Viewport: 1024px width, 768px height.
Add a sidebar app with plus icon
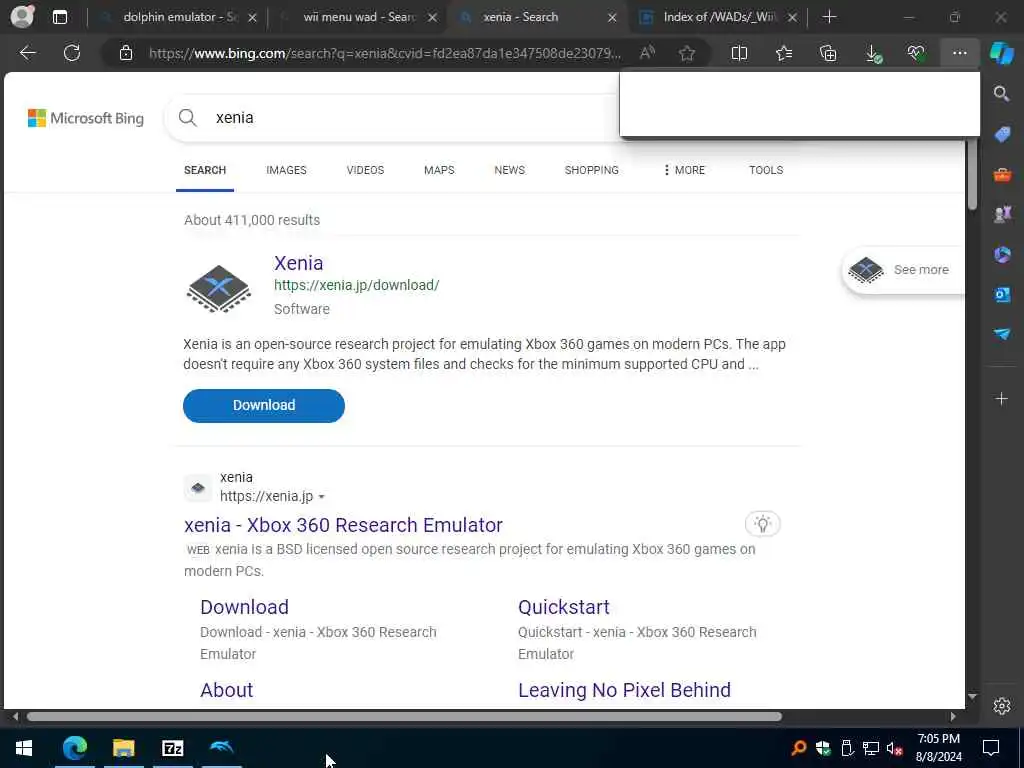(1001, 398)
